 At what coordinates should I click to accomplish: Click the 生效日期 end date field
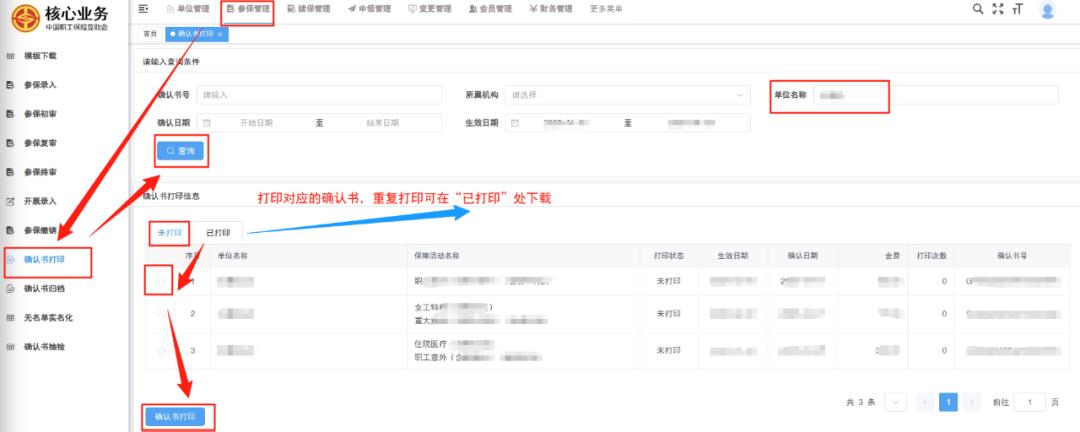pyautogui.click(x=692, y=123)
